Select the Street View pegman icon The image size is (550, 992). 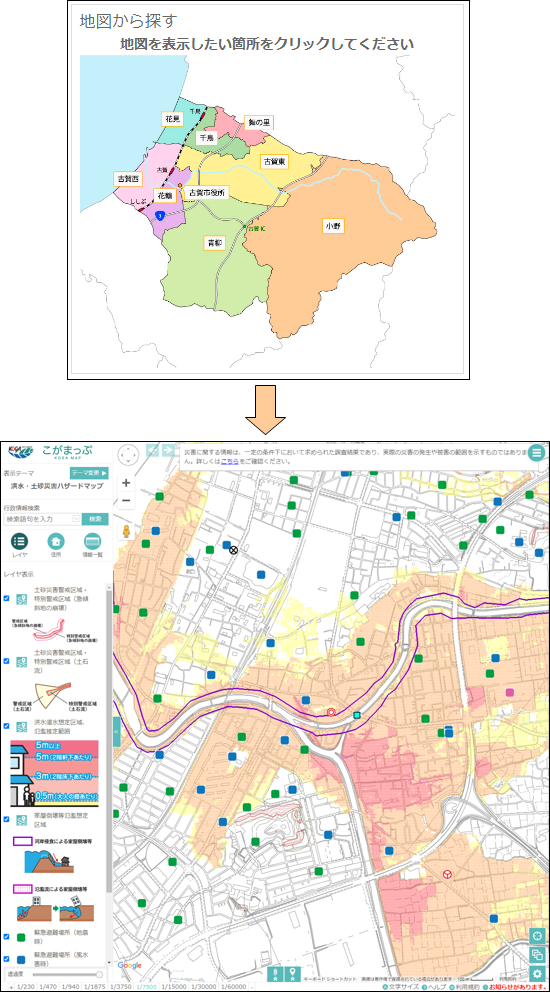[127, 531]
